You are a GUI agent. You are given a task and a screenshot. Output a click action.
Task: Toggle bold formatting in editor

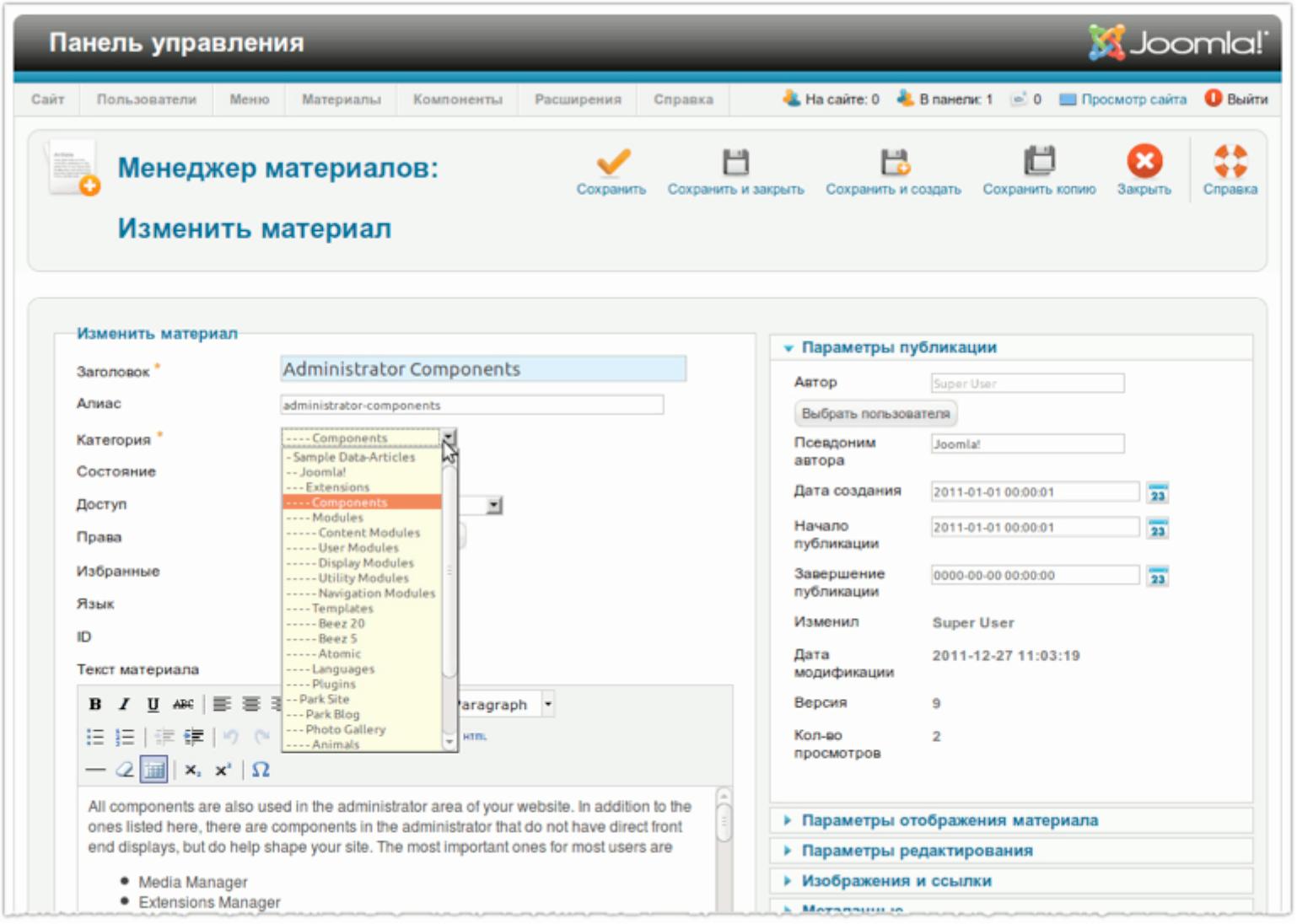(95, 704)
